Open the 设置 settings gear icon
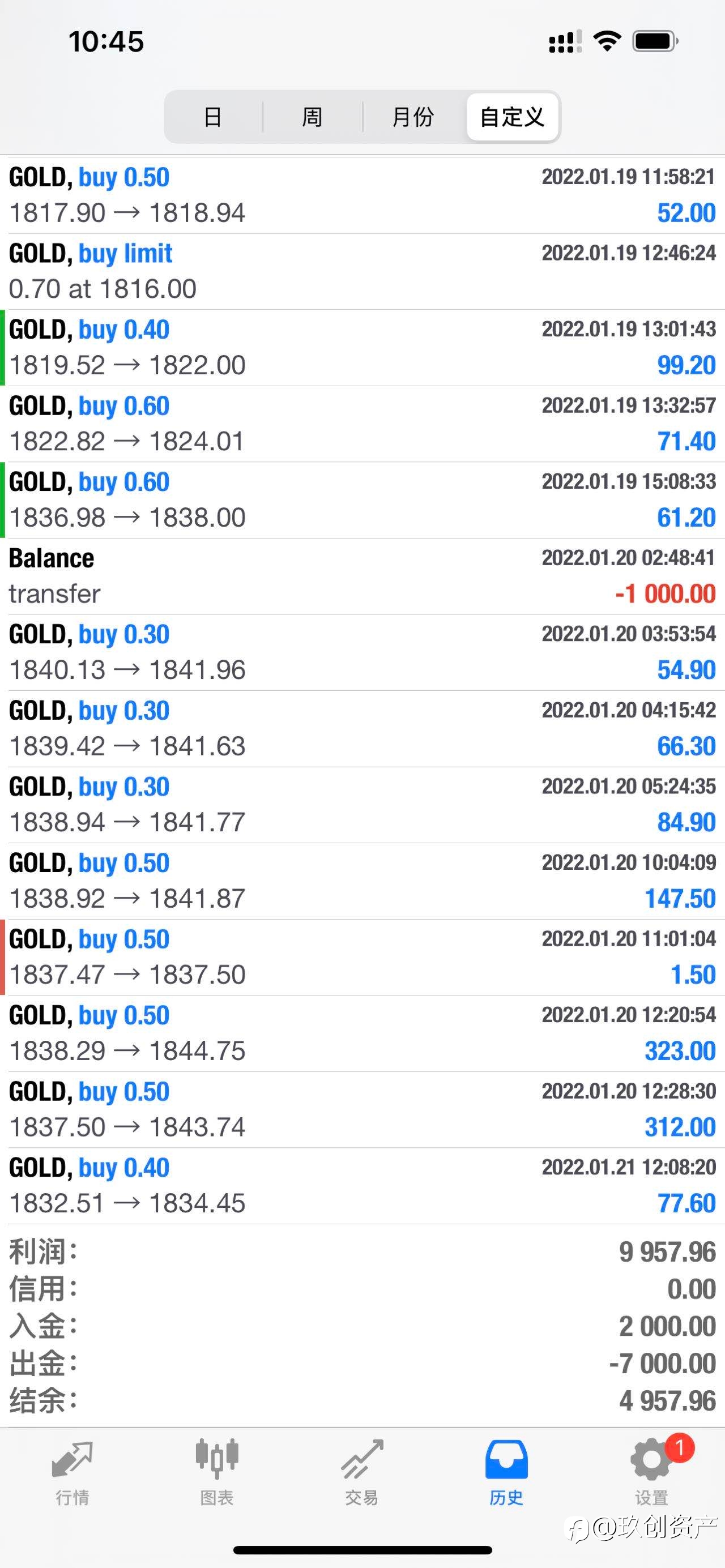This screenshot has width=725, height=1568. [651, 1460]
